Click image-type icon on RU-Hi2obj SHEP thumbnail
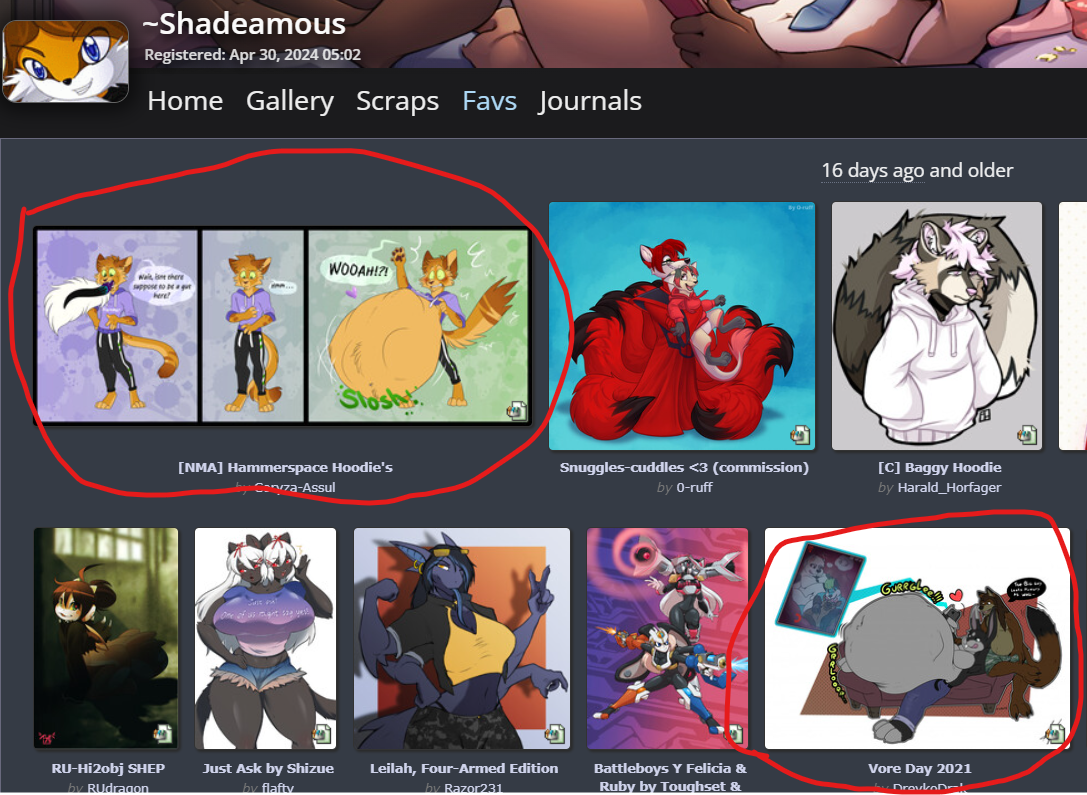The height and width of the screenshot is (795, 1087). click(x=163, y=733)
